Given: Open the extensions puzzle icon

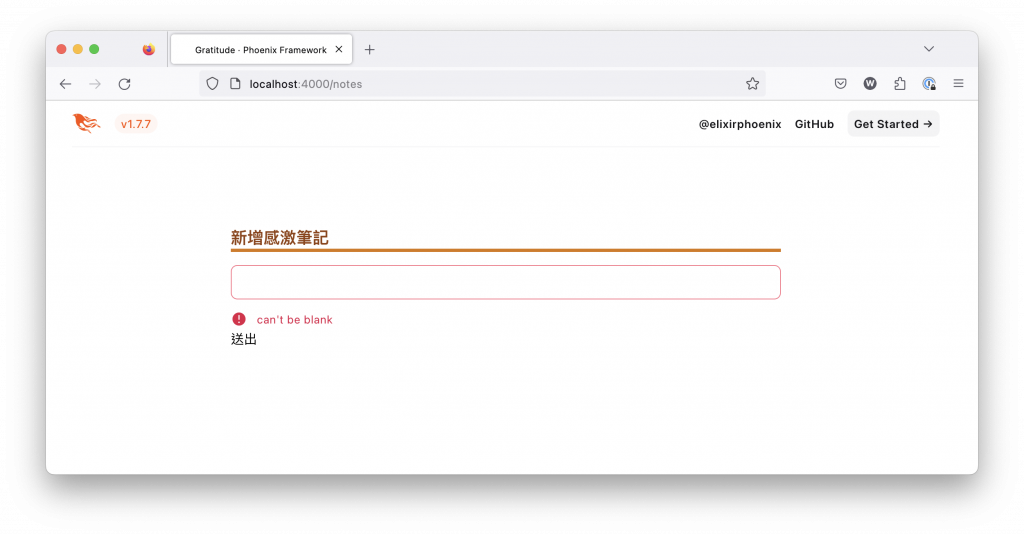Looking at the screenshot, I should click(x=900, y=84).
